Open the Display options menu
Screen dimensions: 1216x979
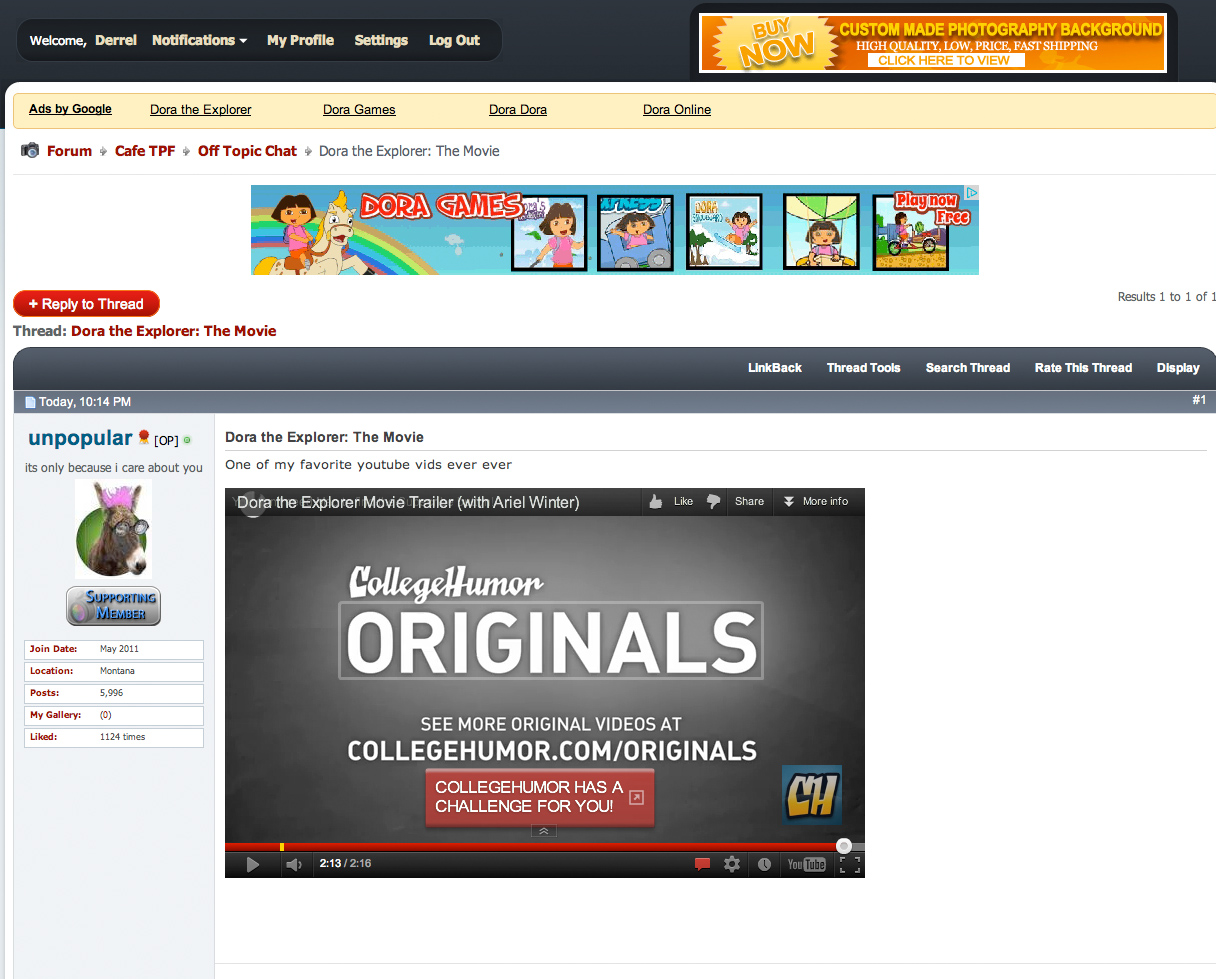coord(1178,368)
